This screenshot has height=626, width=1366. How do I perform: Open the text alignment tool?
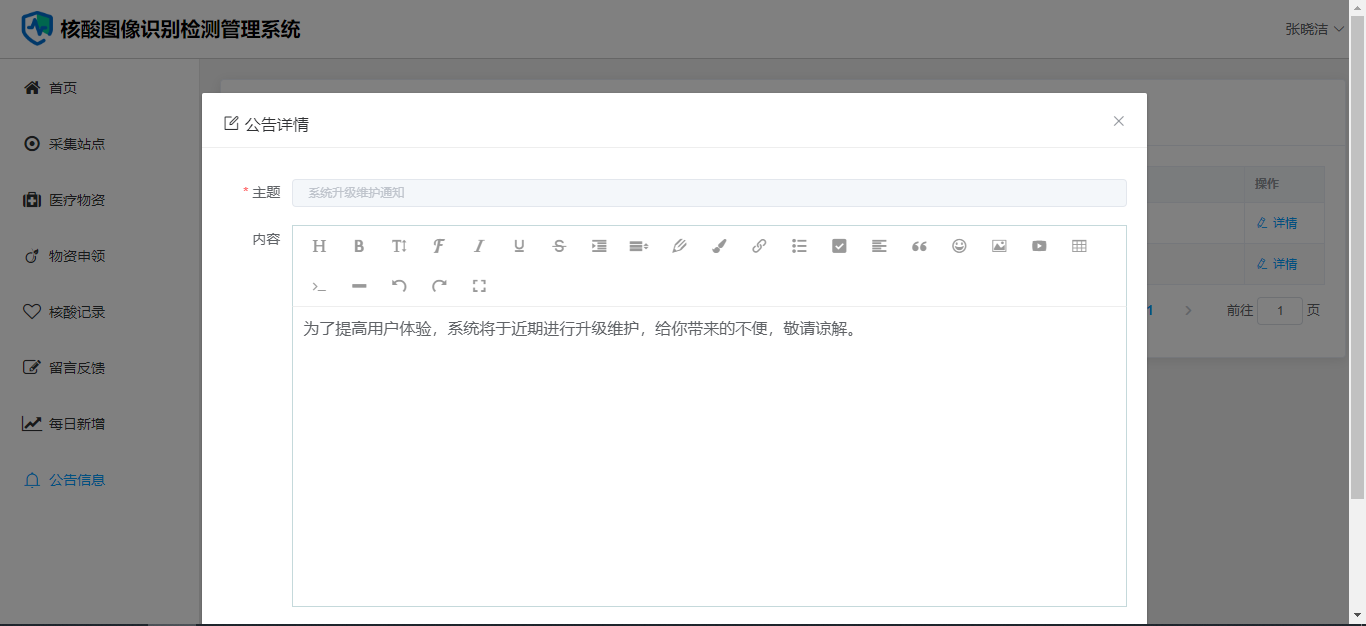[x=879, y=246]
